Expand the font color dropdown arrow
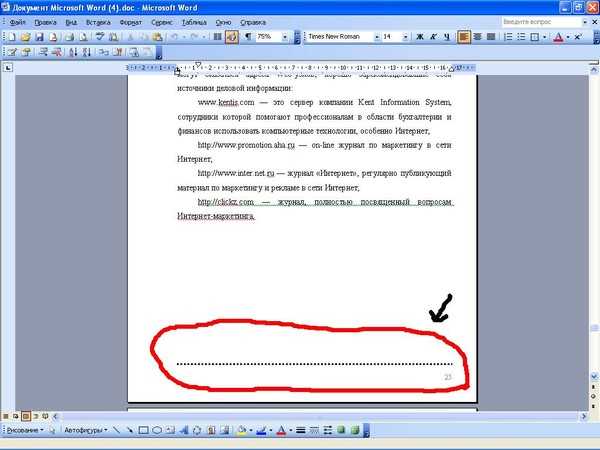The image size is (600, 450). click(x=568, y=37)
